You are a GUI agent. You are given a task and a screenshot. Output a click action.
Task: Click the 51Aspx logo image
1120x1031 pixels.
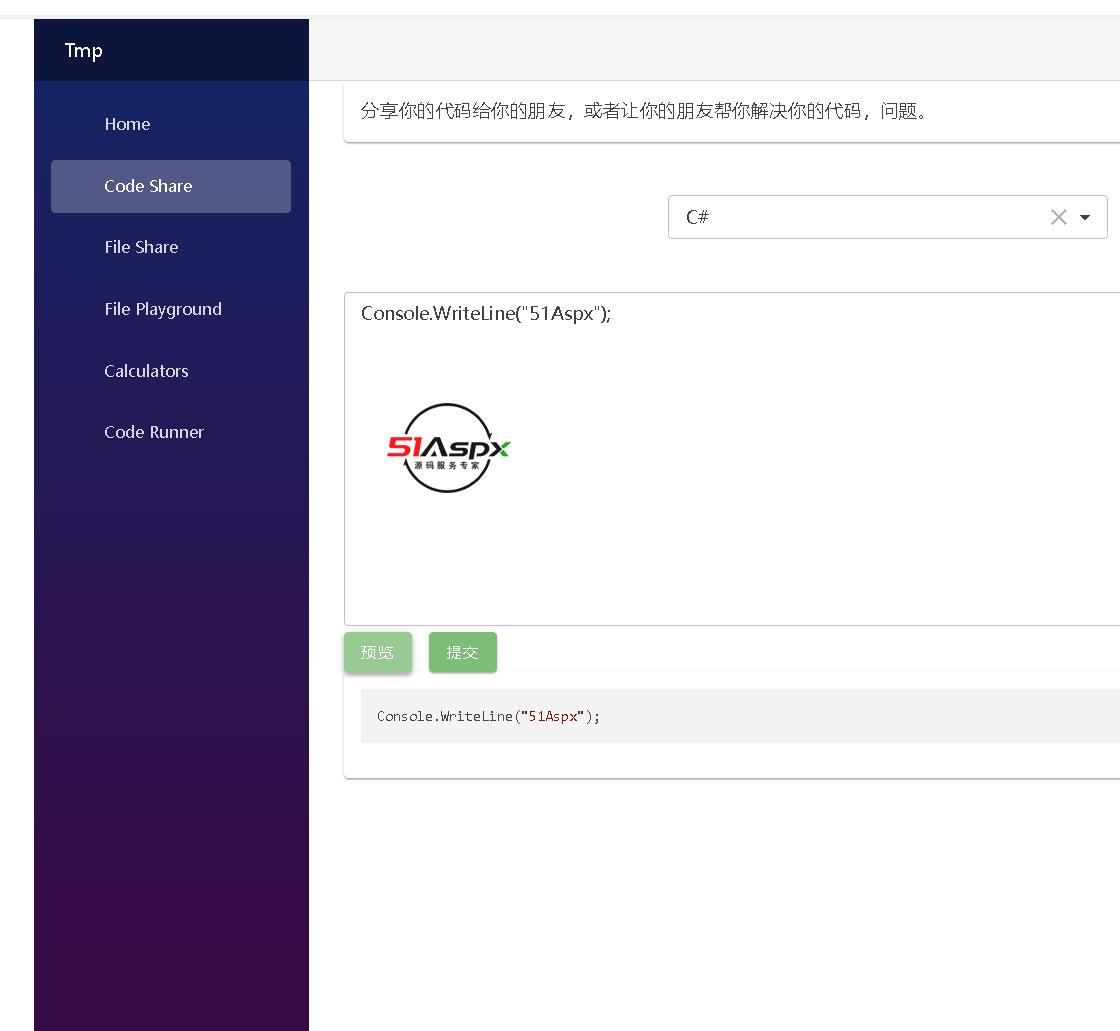point(448,448)
